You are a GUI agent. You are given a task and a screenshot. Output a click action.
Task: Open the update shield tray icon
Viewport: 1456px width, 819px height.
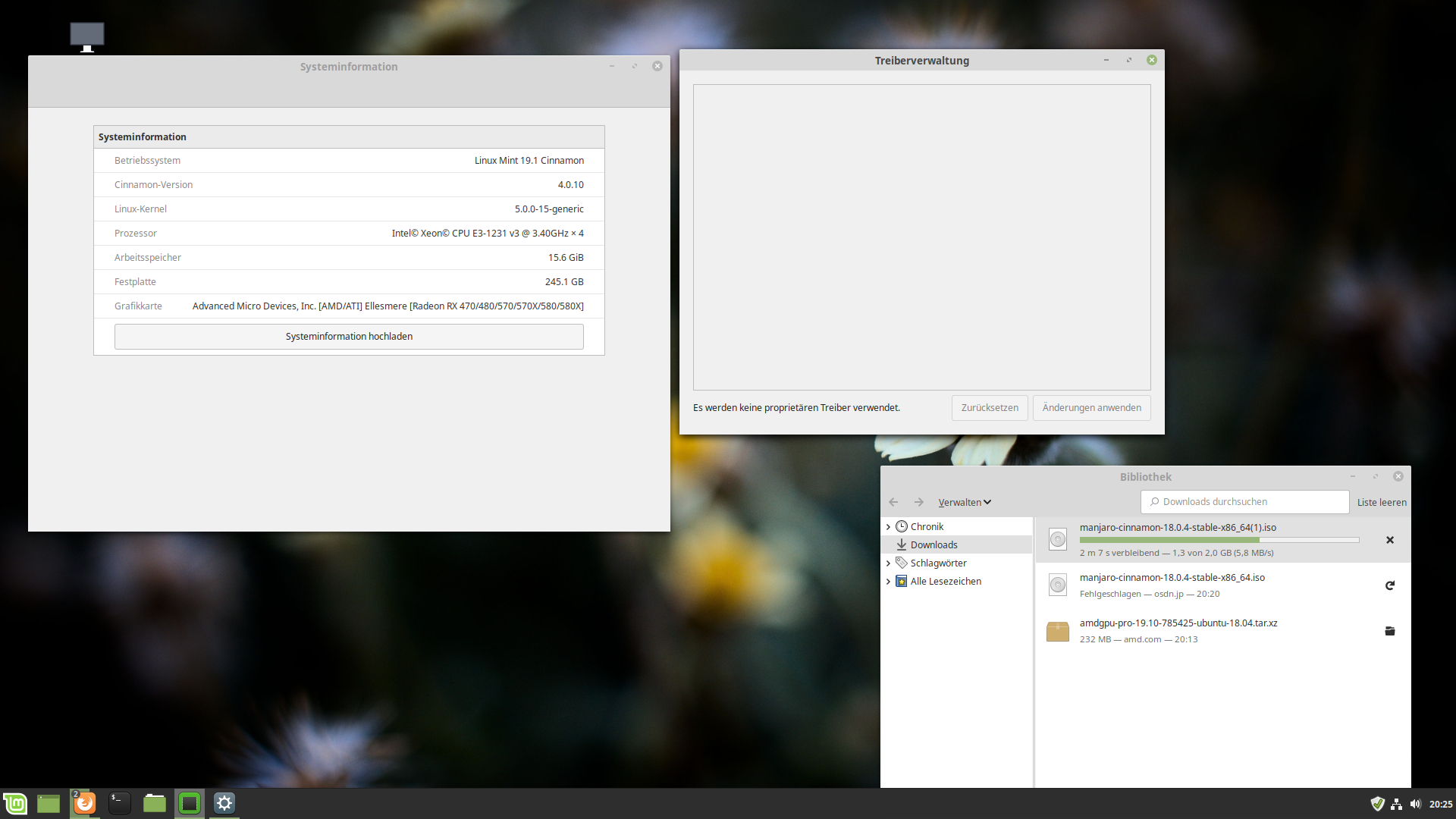(1376, 804)
